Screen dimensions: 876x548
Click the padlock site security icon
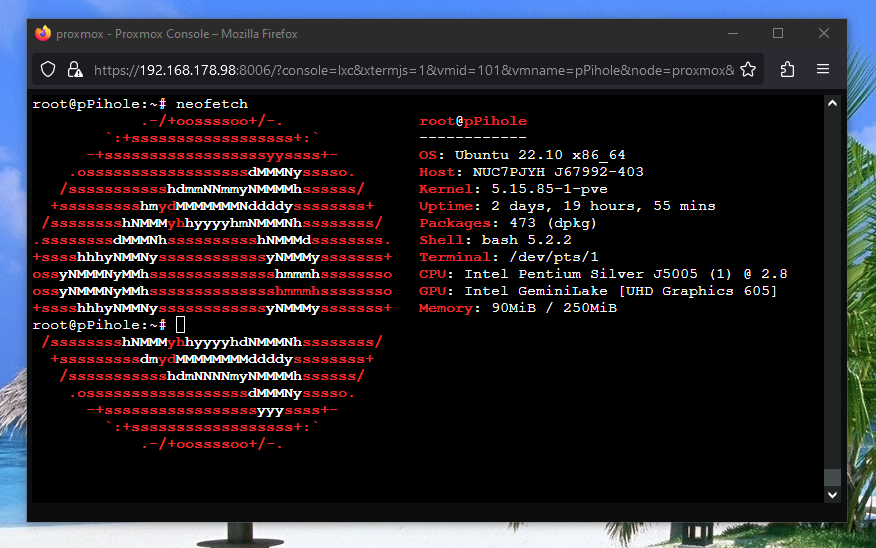point(75,70)
